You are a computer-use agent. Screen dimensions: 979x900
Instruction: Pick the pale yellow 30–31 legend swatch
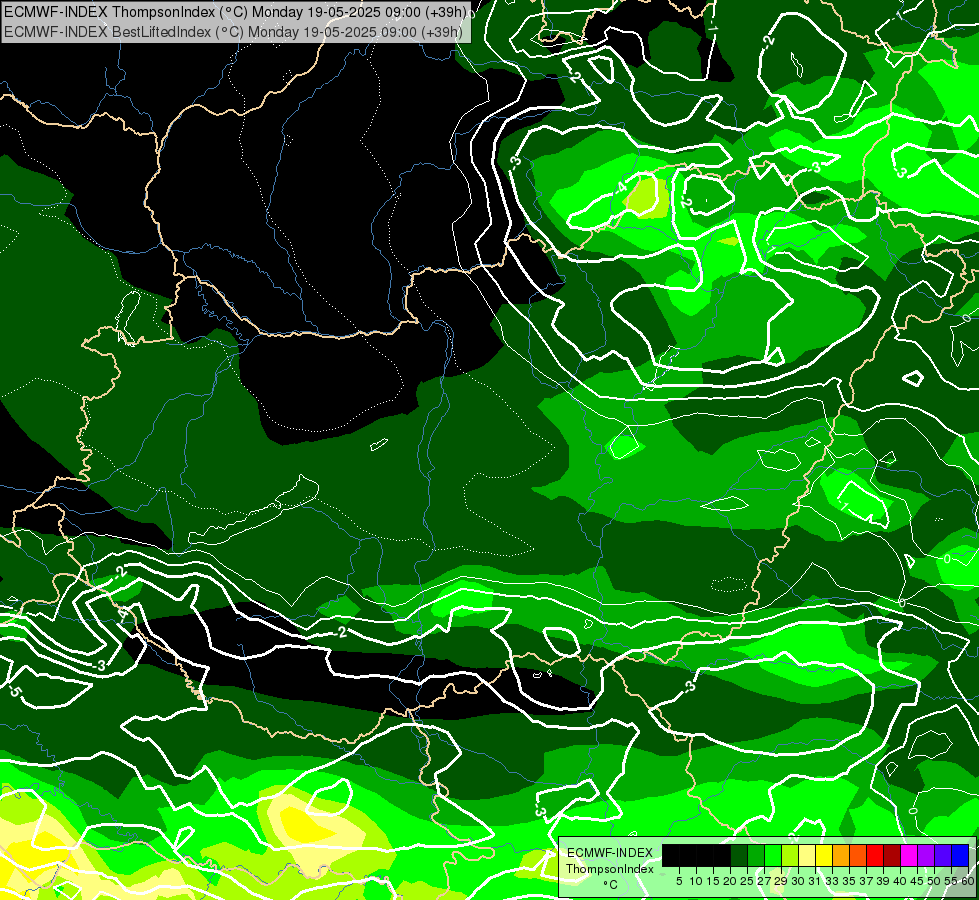pyautogui.click(x=807, y=855)
